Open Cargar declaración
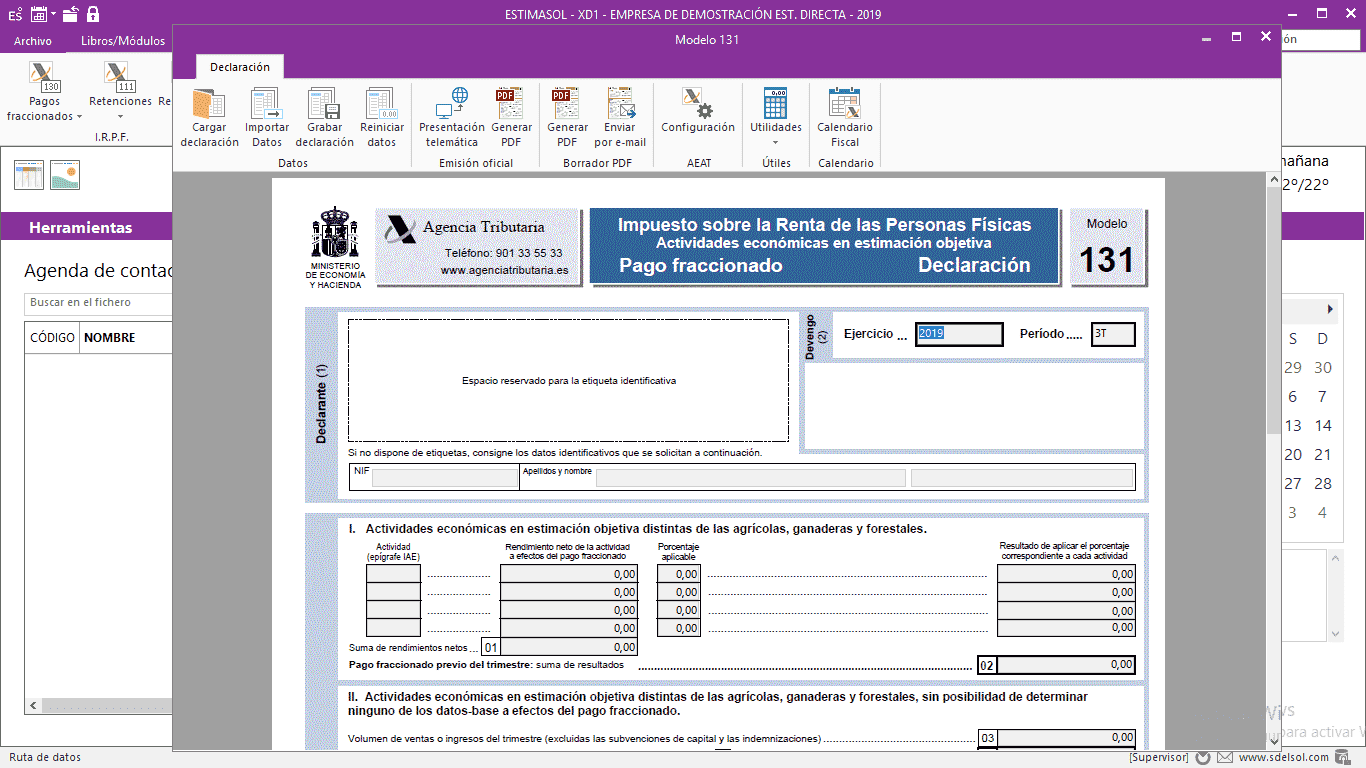Image resolution: width=1366 pixels, height=768 pixels. pos(209,118)
